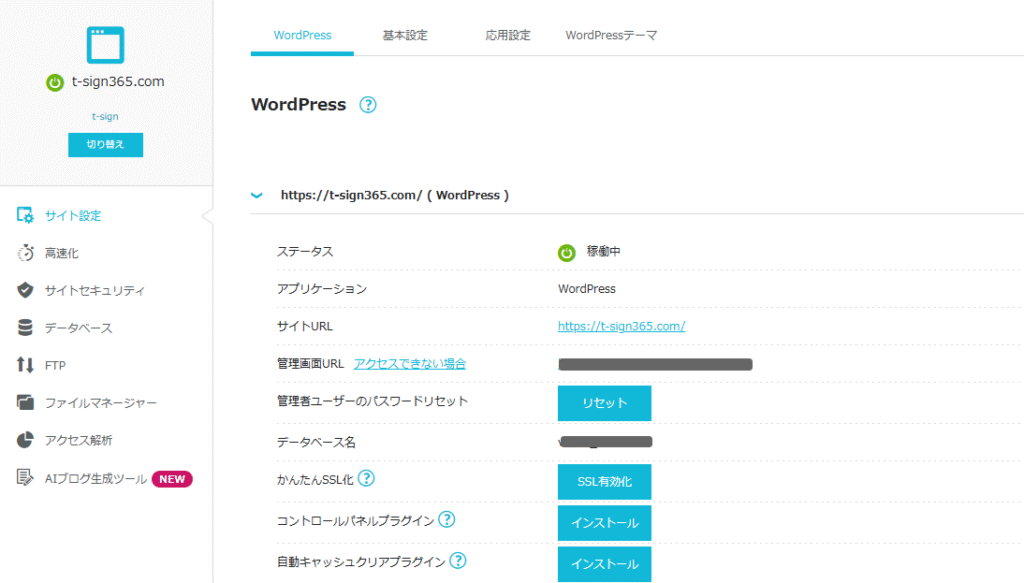Go to サイトセキュリティ menu
1024x583 pixels.
pos(95,291)
